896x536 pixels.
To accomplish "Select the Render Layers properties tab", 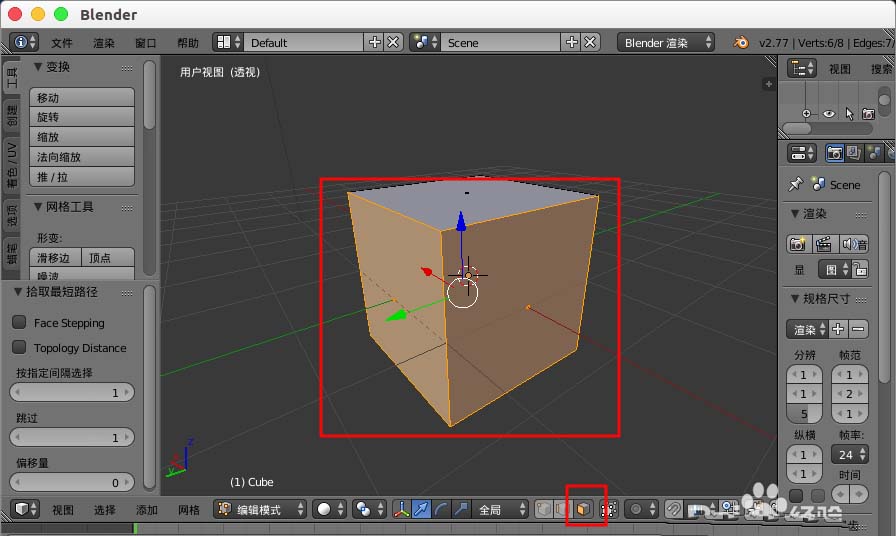I will pyautogui.click(x=854, y=153).
